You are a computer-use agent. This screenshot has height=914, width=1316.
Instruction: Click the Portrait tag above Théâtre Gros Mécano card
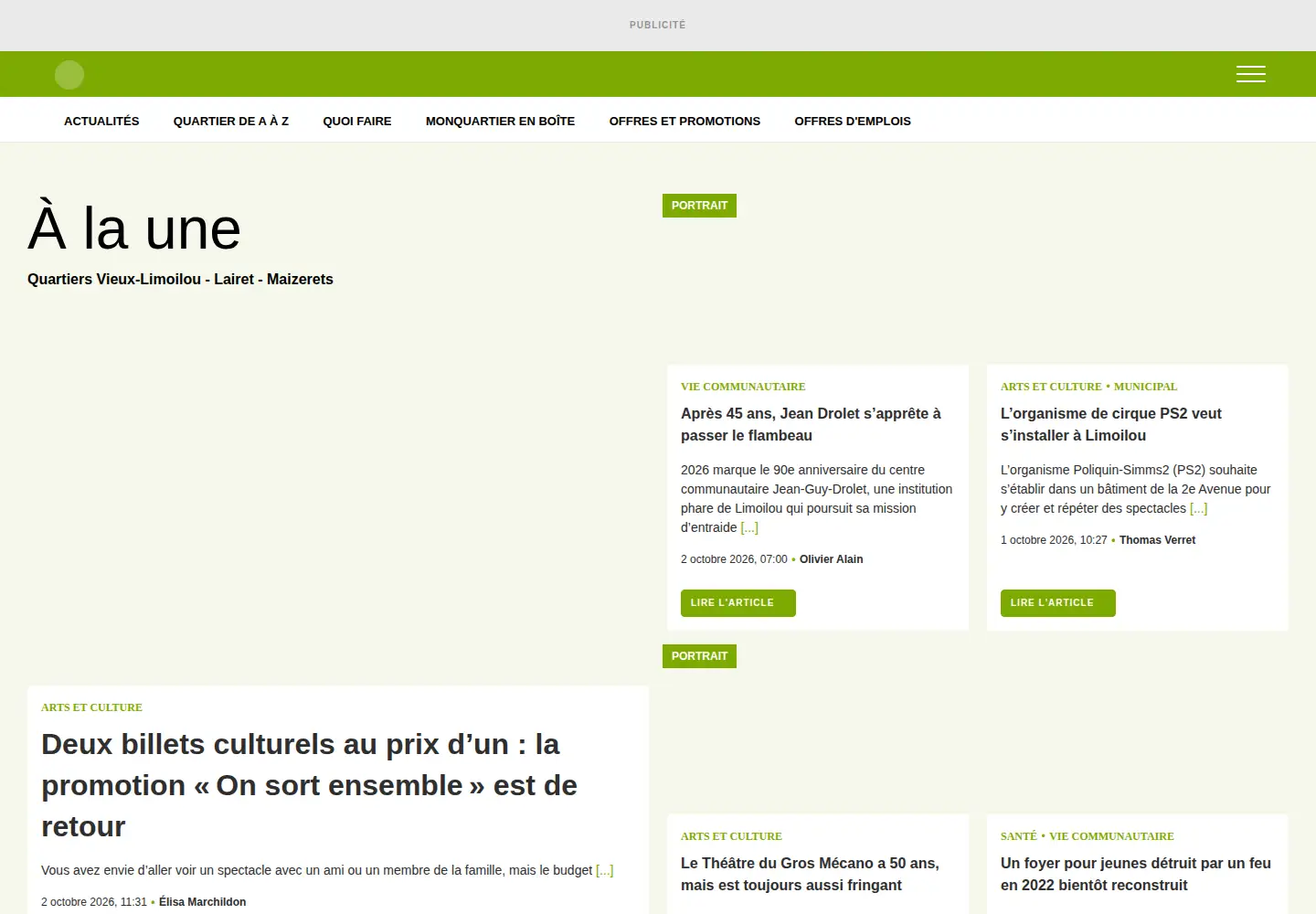(x=699, y=656)
